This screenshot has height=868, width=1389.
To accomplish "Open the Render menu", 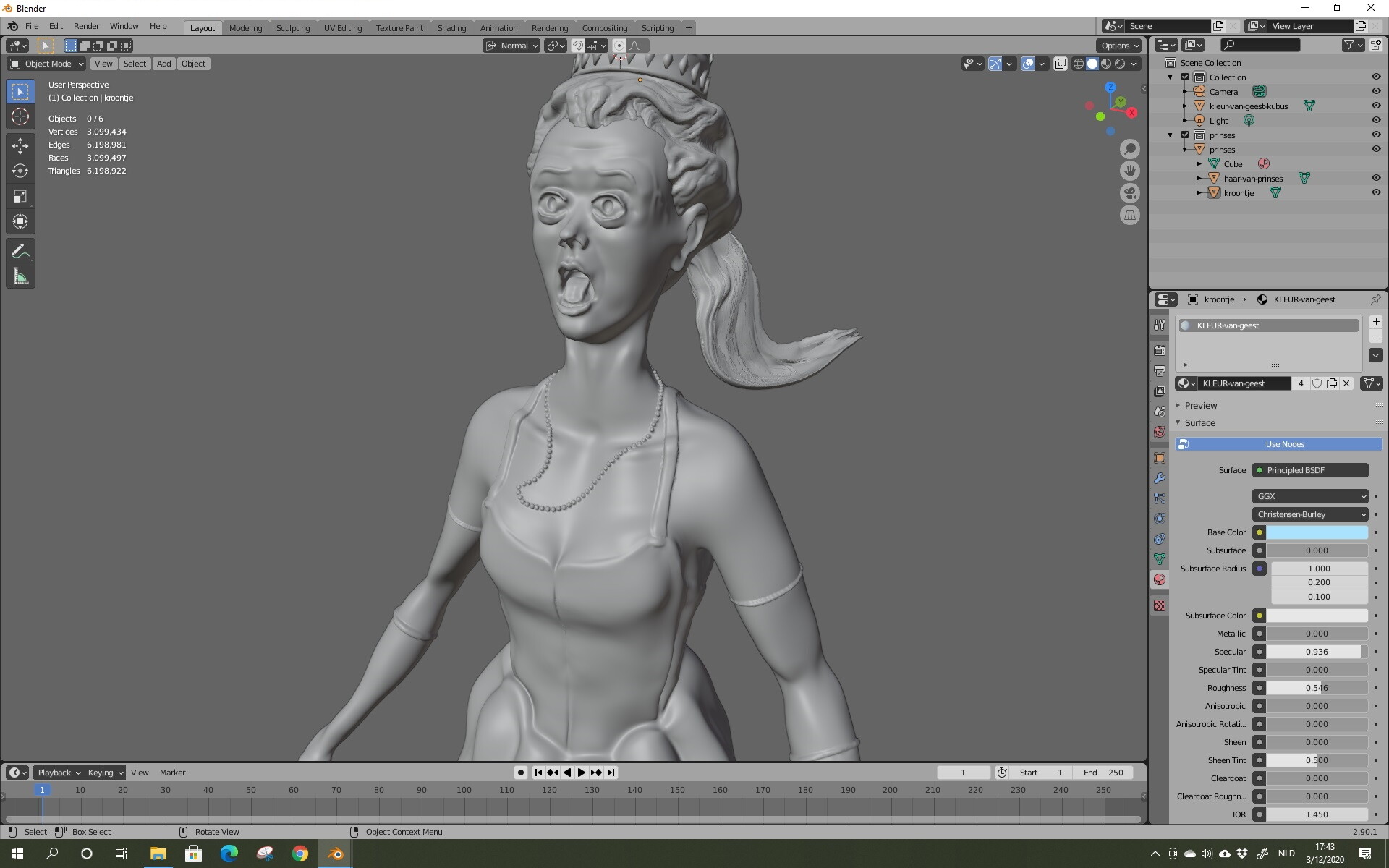I will 86,26.
